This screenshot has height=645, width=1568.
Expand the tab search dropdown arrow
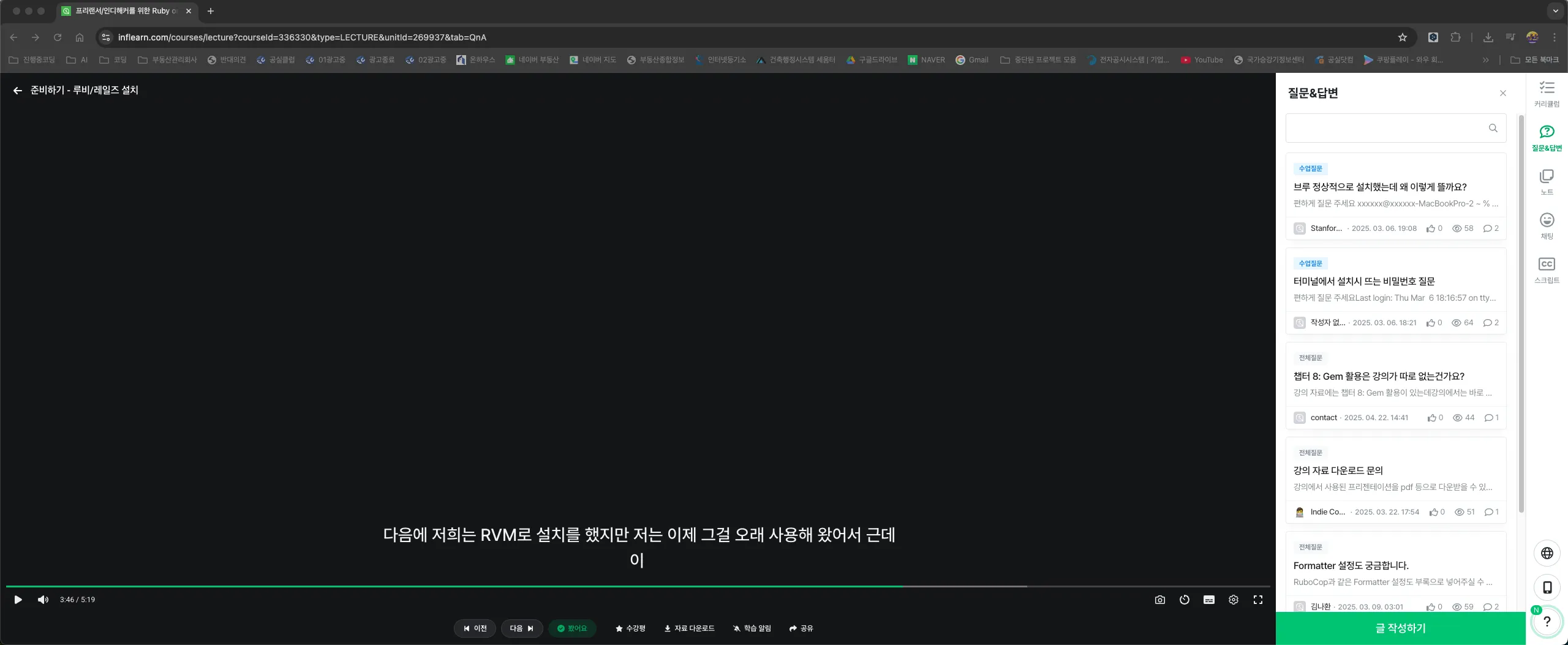pos(1556,11)
